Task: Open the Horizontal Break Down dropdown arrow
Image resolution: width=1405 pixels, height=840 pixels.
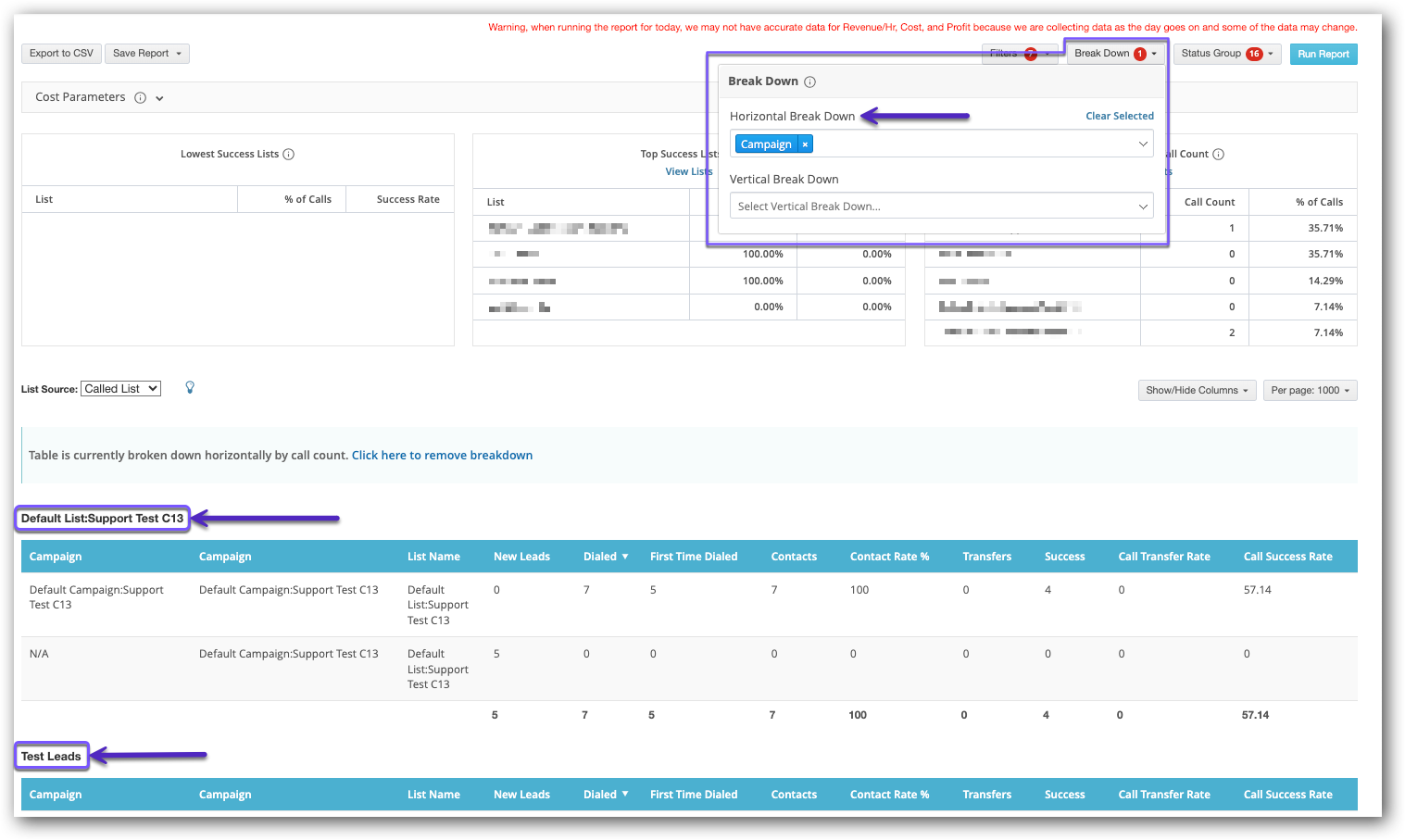Action: [1143, 144]
